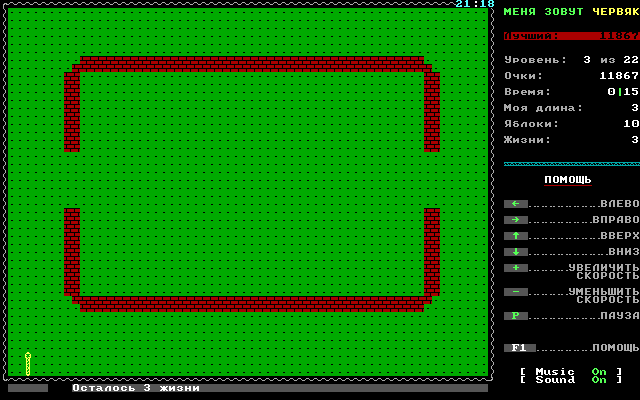This screenshot has height=400, width=640.
Task: Click the Очки score value 11867
Action: tap(619, 76)
